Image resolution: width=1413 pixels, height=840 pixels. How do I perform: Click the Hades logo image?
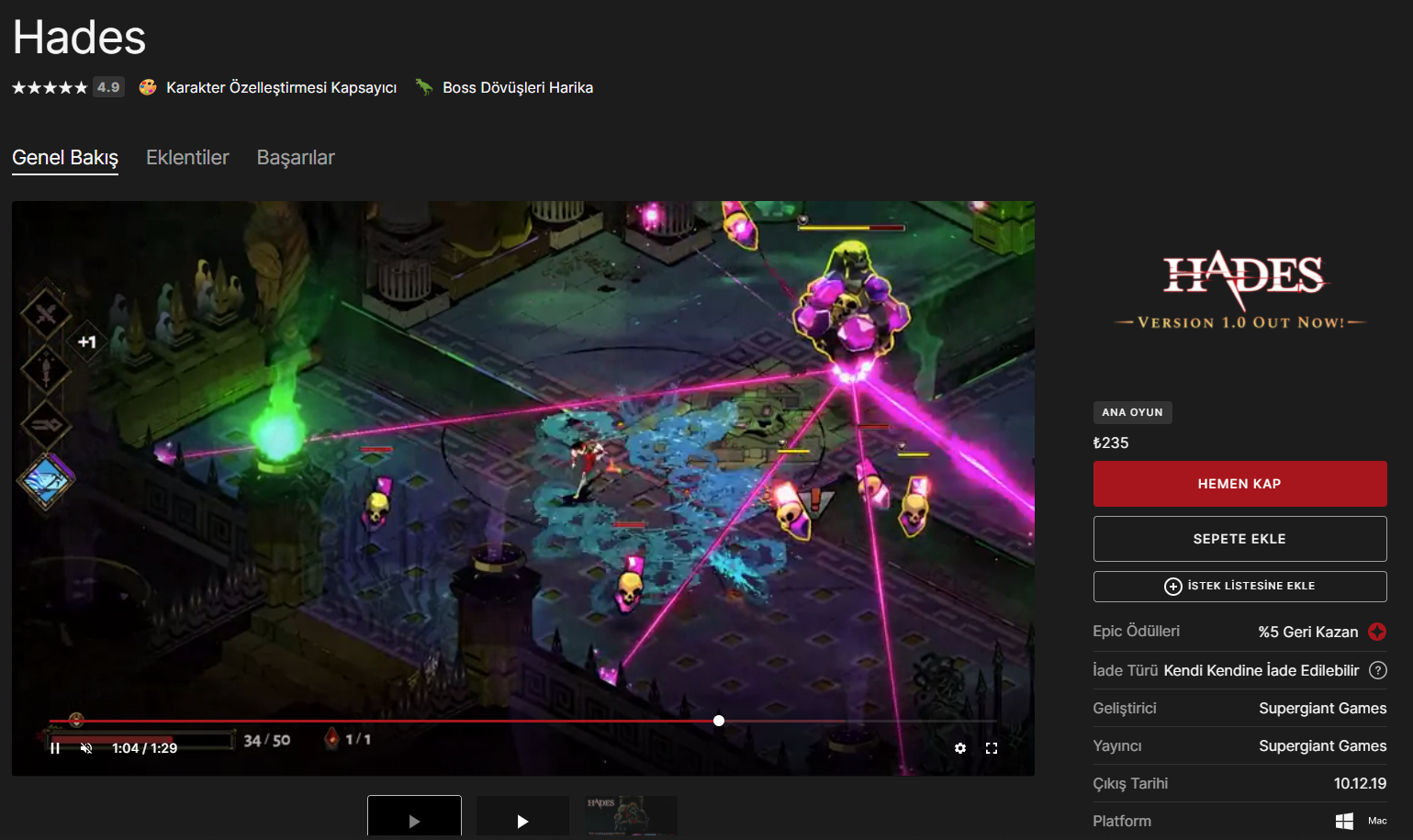click(x=1239, y=289)
